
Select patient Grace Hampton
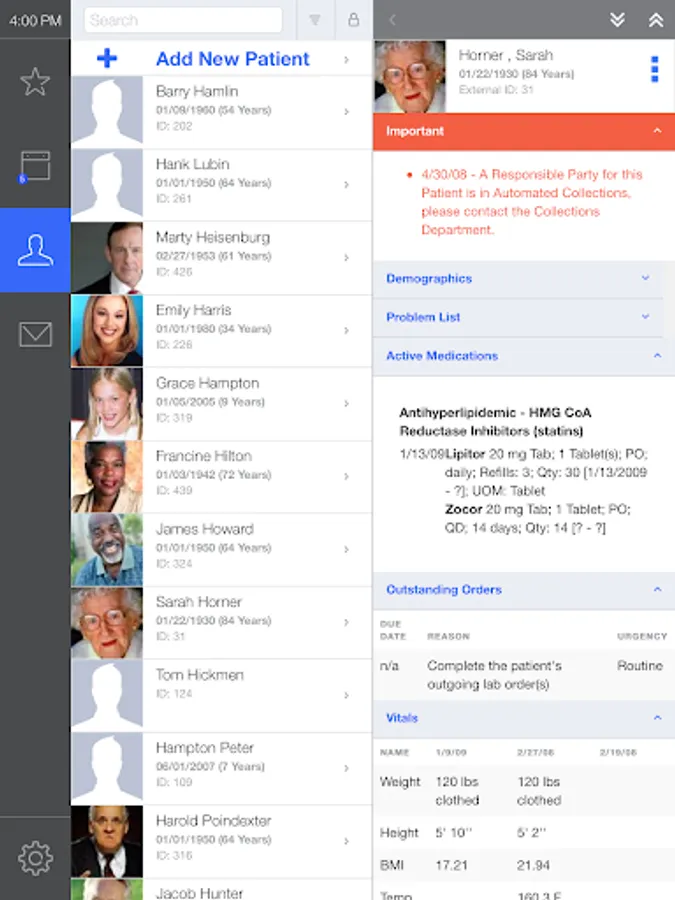(221, 403)
